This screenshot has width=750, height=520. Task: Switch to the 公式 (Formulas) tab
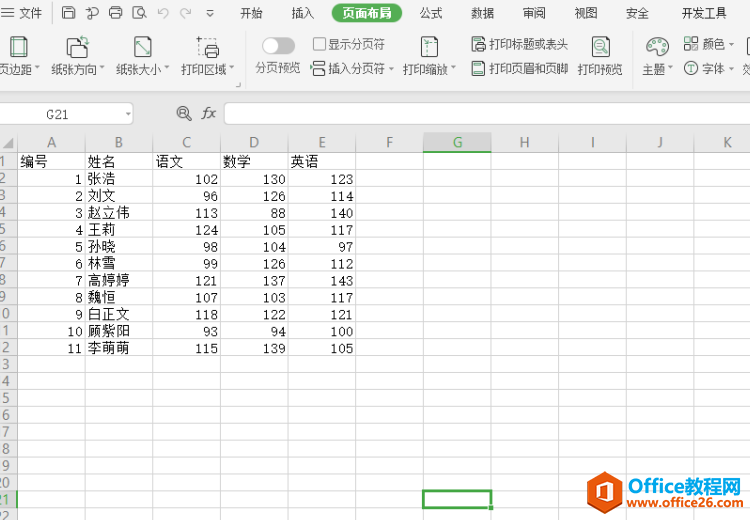coord(431,13)
